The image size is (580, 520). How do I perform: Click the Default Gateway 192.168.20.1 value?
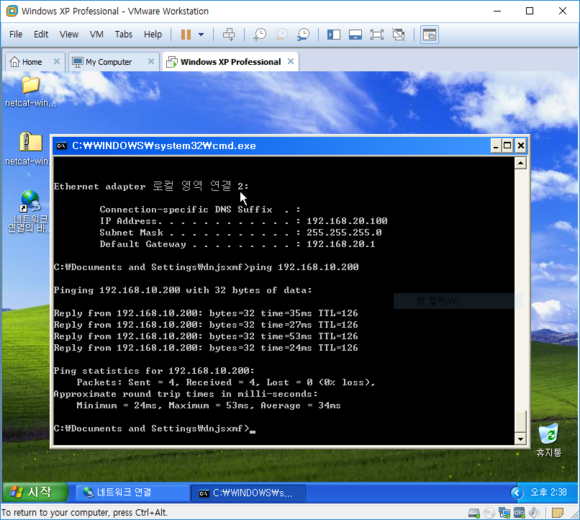(x=340, y=244)
